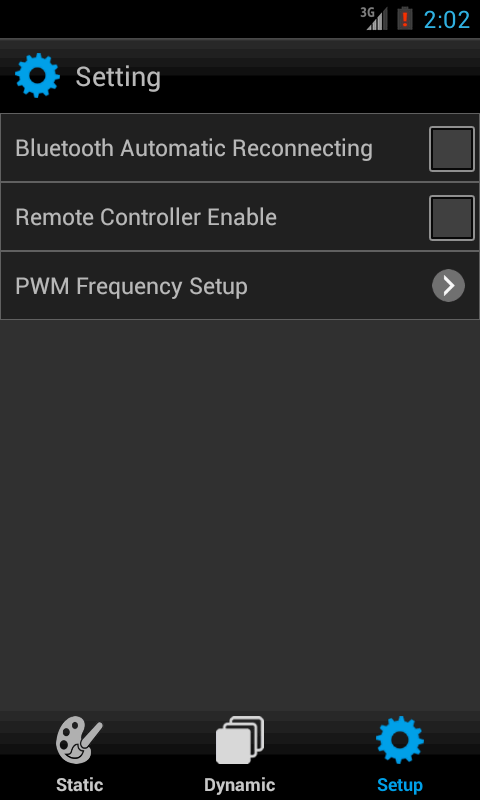The image size is (480, 800).
Task: Click the blue gear icon beside Setting
Action: [x=37, y=76]
